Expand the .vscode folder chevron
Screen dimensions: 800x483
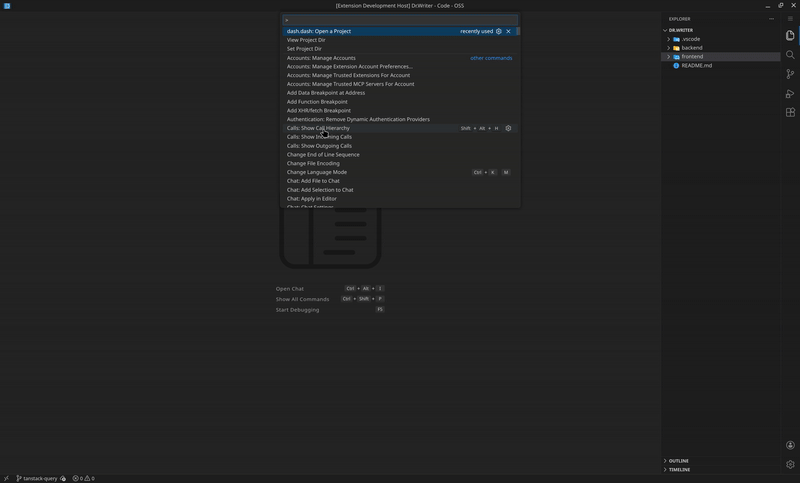tap(668, 39)
